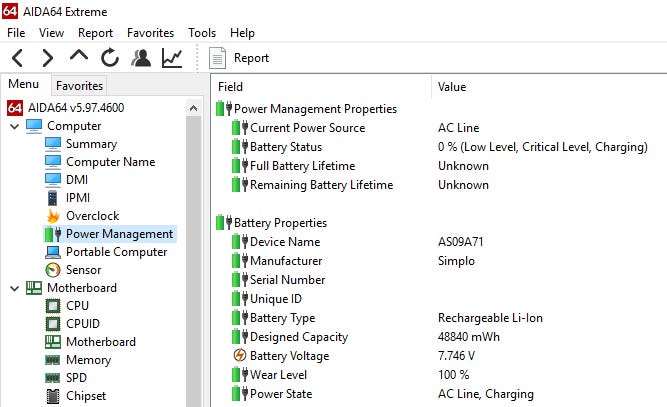This screenshot has width=667, height=407.
Task: Click the scroll-up arrow of tree scrollbar
Action: click(x=194, y=108)
